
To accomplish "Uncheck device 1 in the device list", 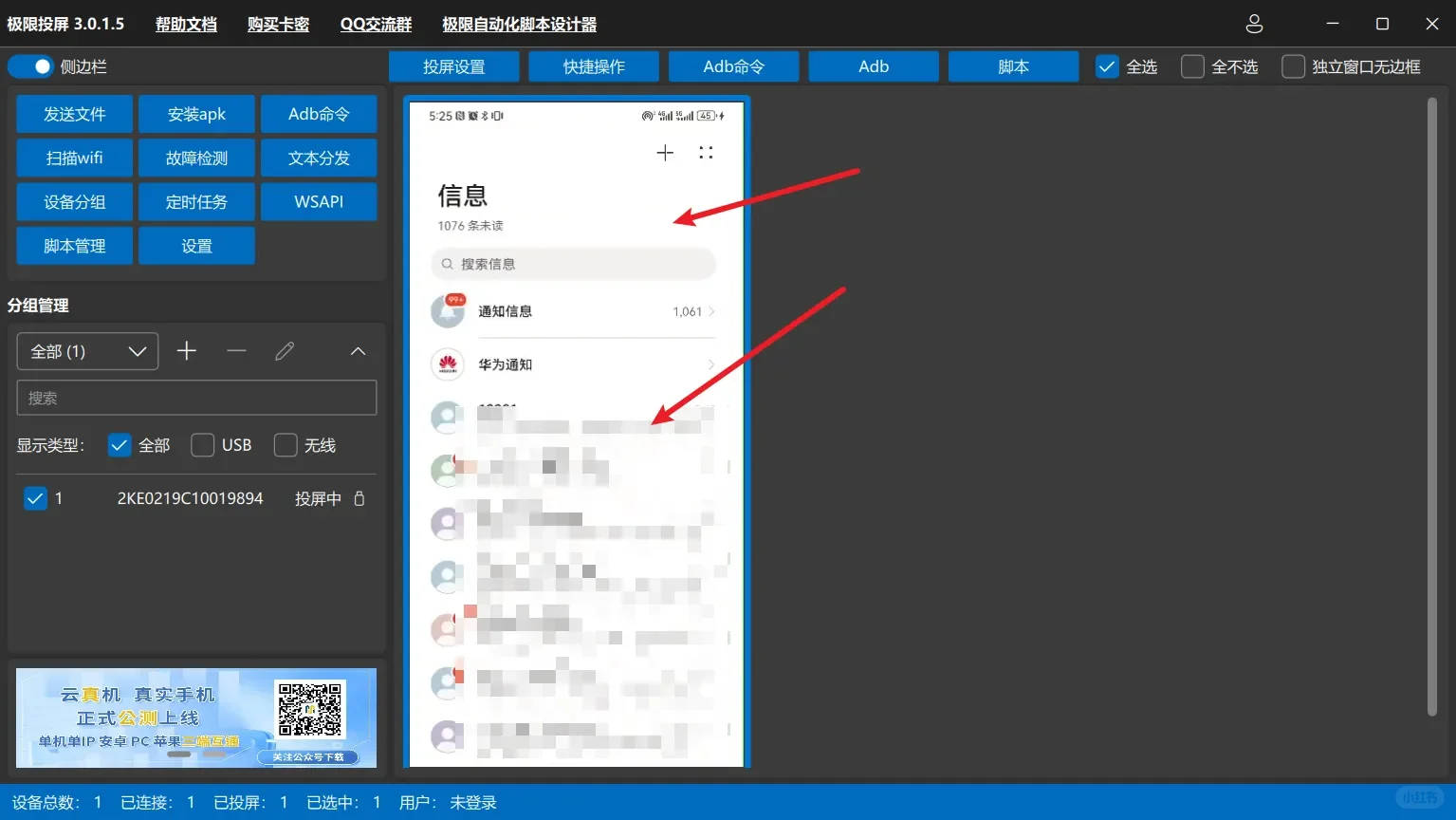I will 35,497.
